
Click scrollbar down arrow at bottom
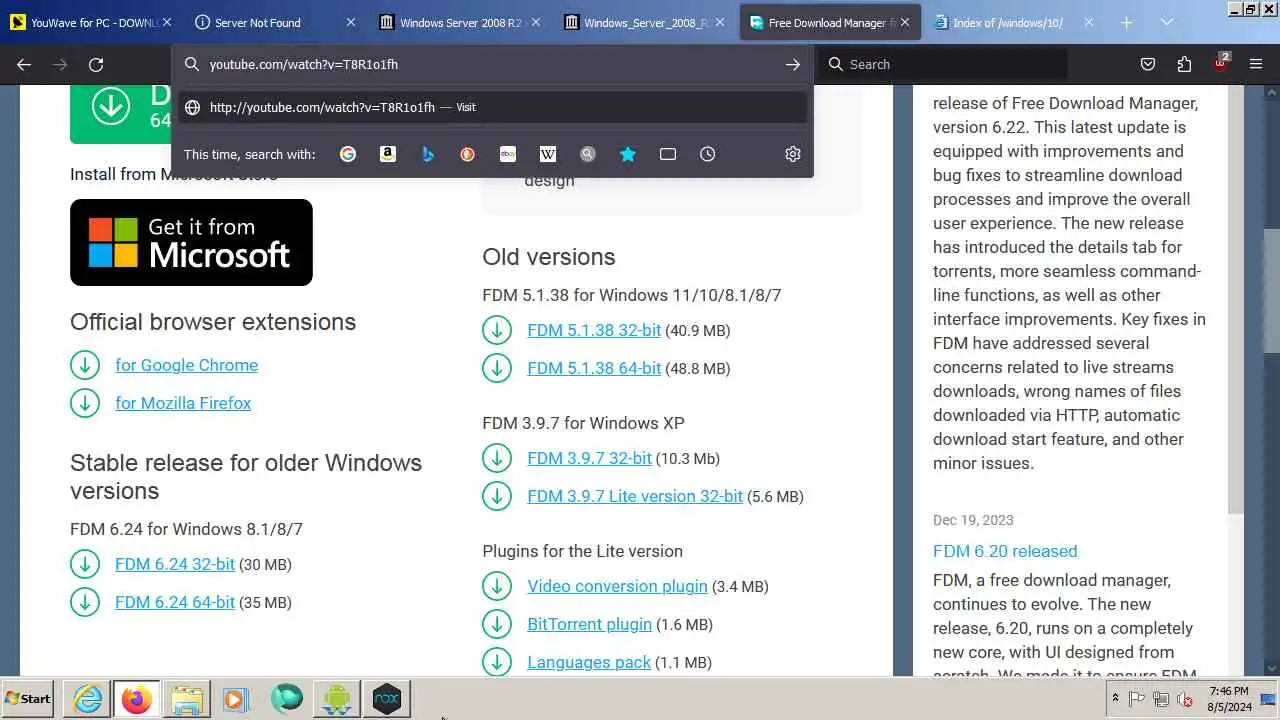coord(1272,668)
